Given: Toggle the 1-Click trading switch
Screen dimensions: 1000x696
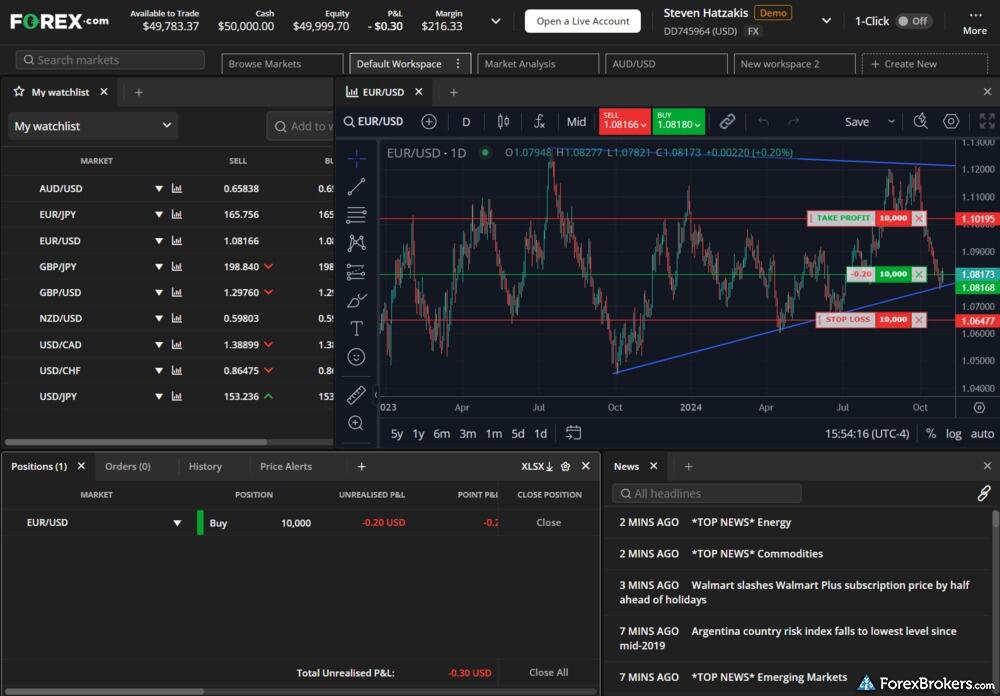Looking at the screenshot, I should [x=912, y=21].
